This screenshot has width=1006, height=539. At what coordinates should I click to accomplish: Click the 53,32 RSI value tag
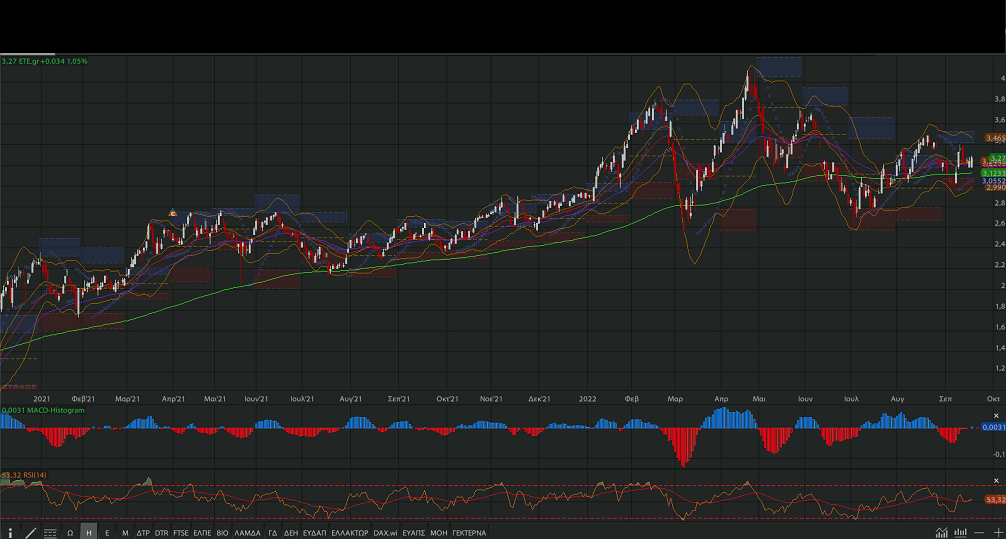point(995,499)
